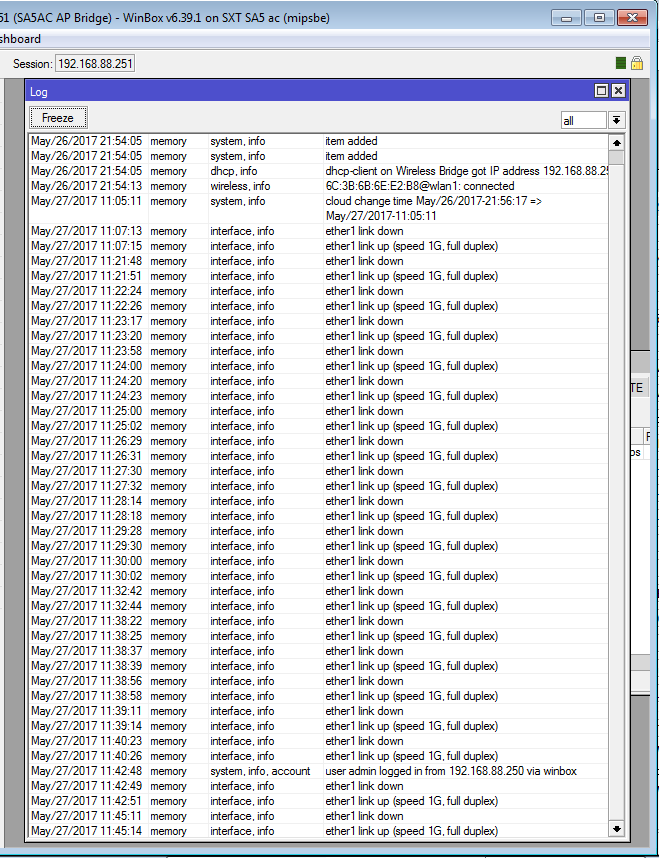Minimize the WinBox window
659x858 pixels.
point(566,18)
